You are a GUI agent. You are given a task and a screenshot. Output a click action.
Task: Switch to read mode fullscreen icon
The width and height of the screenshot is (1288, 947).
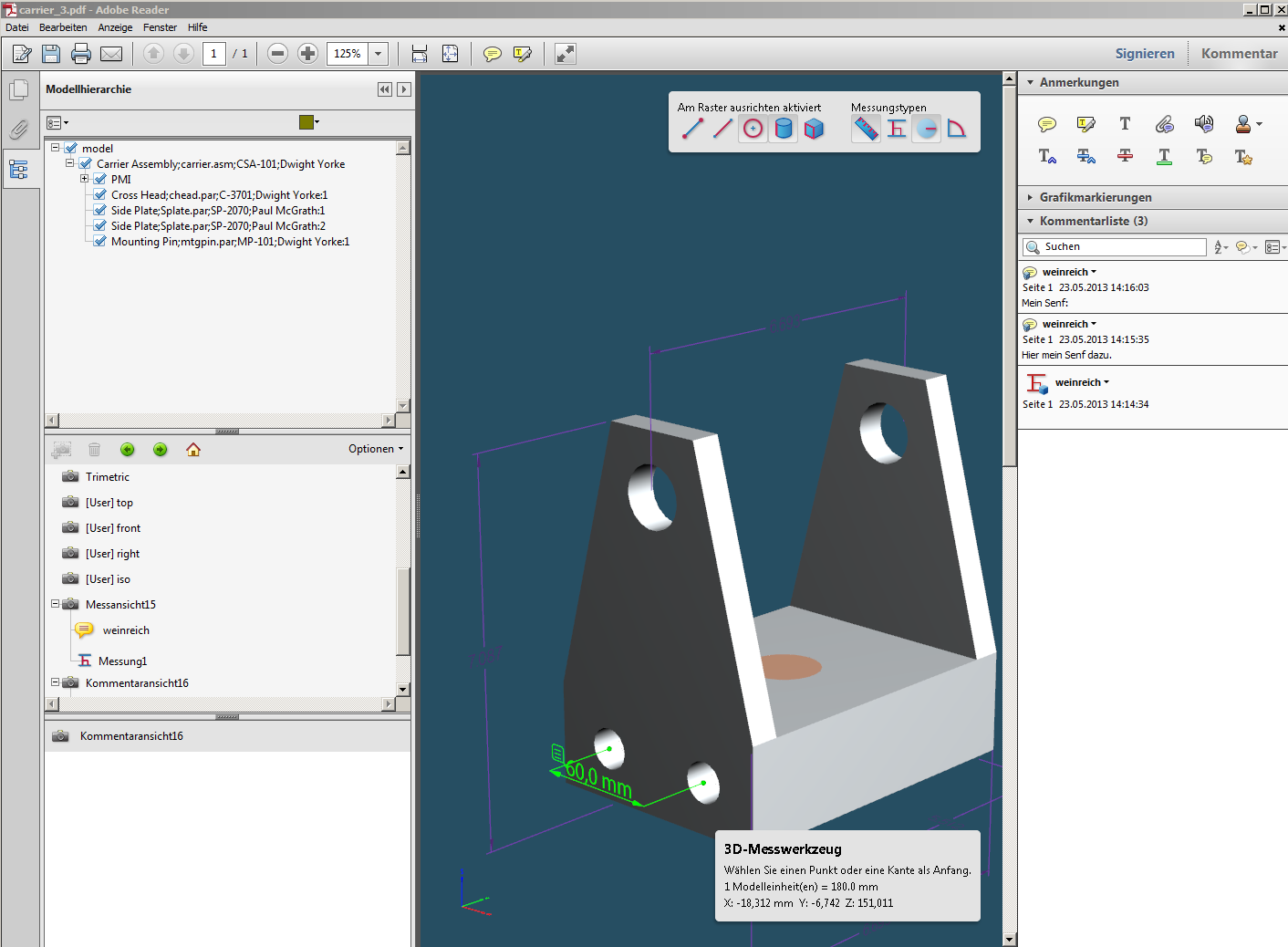[566, 54]
